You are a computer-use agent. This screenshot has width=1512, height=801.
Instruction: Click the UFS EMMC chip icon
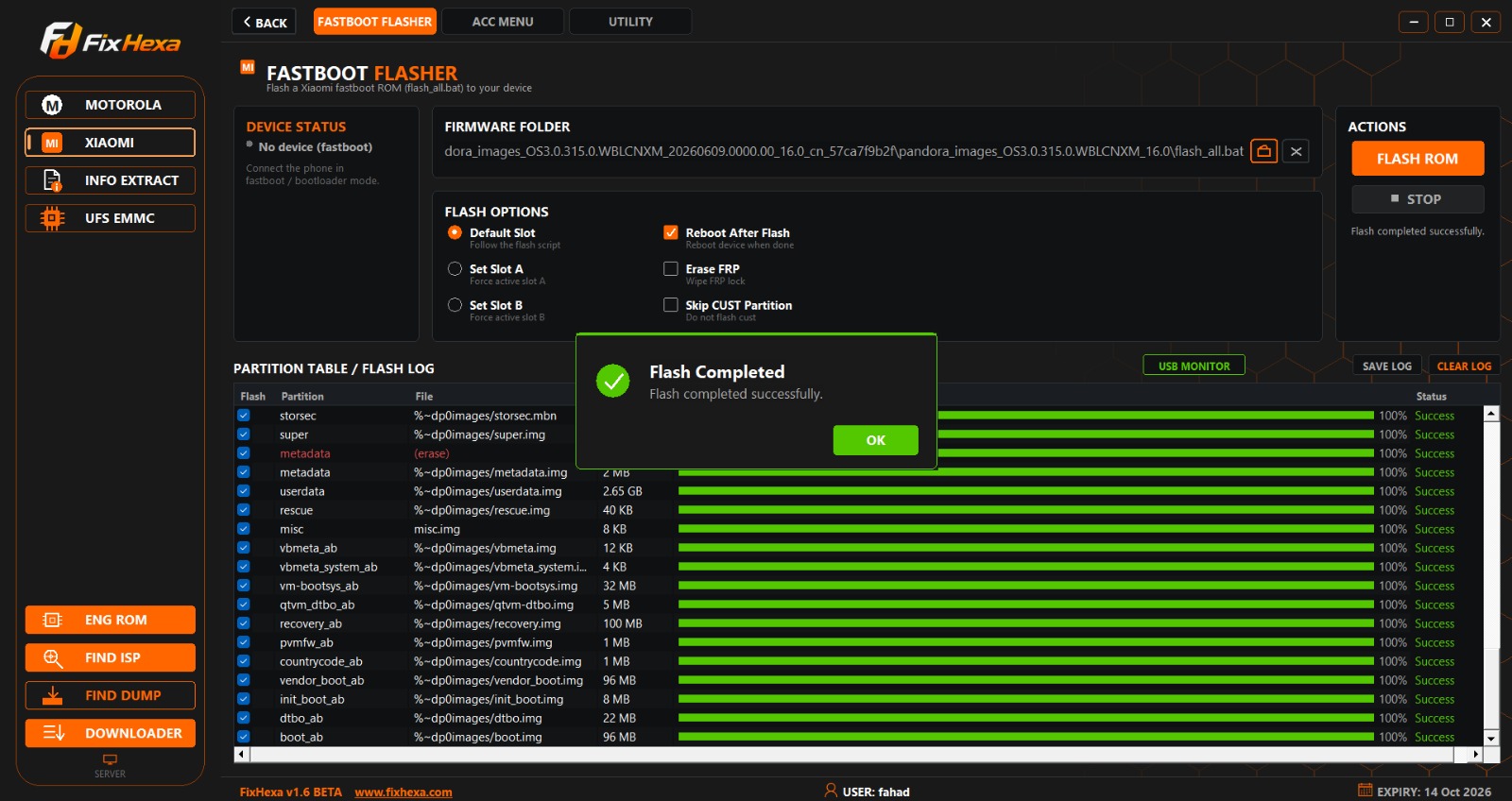(52, 218)
